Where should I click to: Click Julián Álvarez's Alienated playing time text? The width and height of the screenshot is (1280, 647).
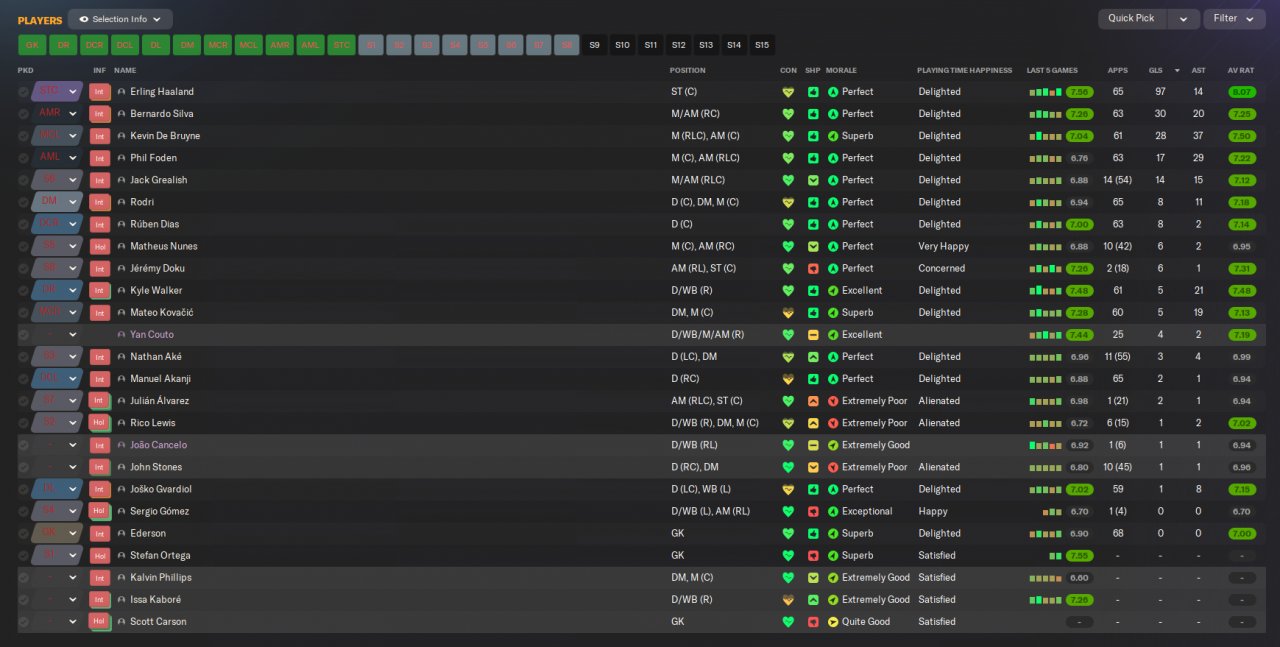click(939, 401)
